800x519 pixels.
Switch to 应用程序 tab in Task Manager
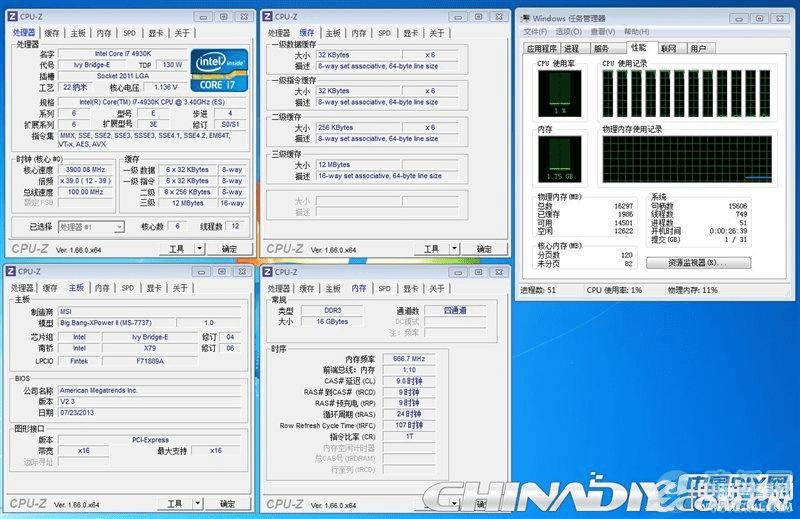tap(541, 48)
